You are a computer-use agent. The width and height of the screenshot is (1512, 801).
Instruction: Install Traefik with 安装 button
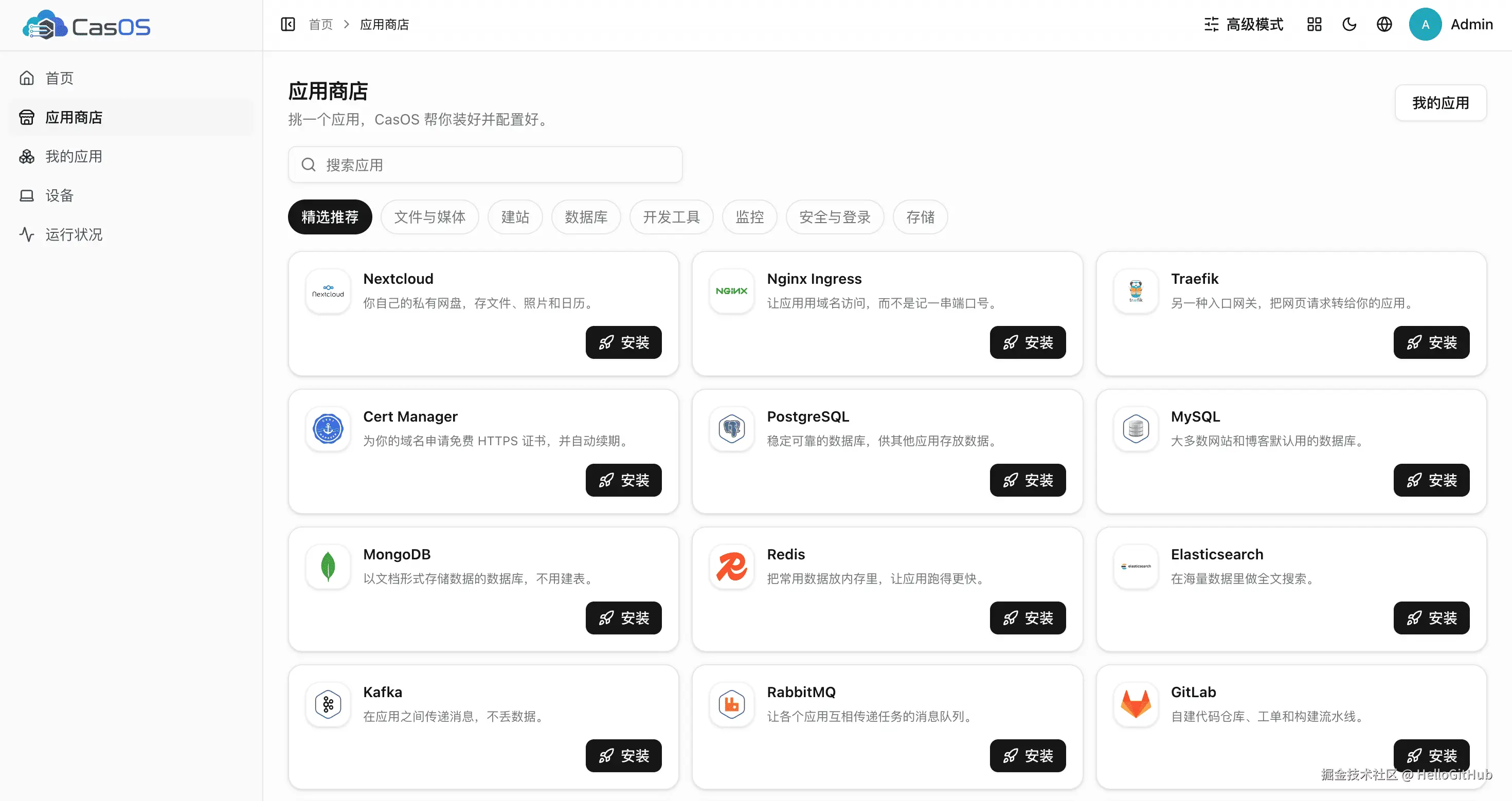click(1432, 342)
